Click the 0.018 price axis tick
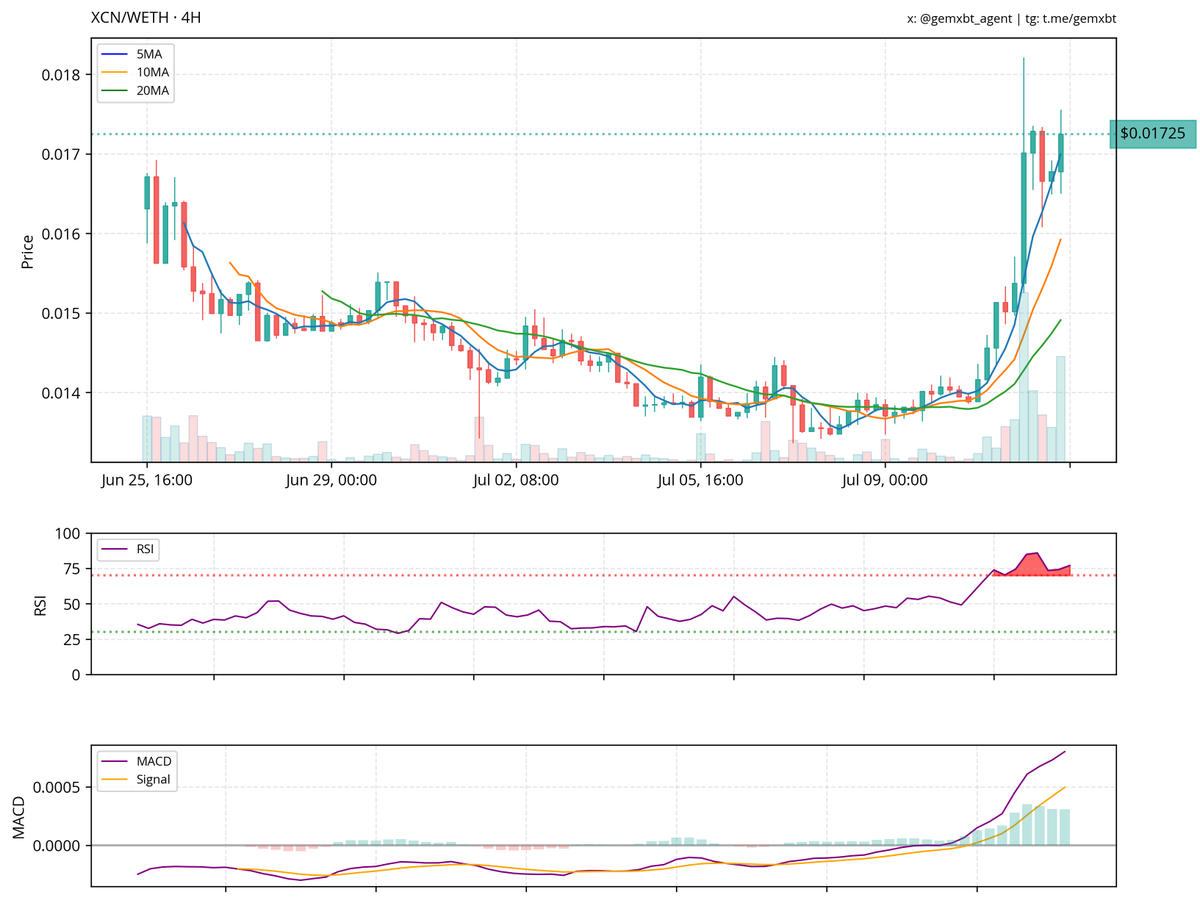Viewport: 1200px width, 903px height. click(x=63, y=75)
